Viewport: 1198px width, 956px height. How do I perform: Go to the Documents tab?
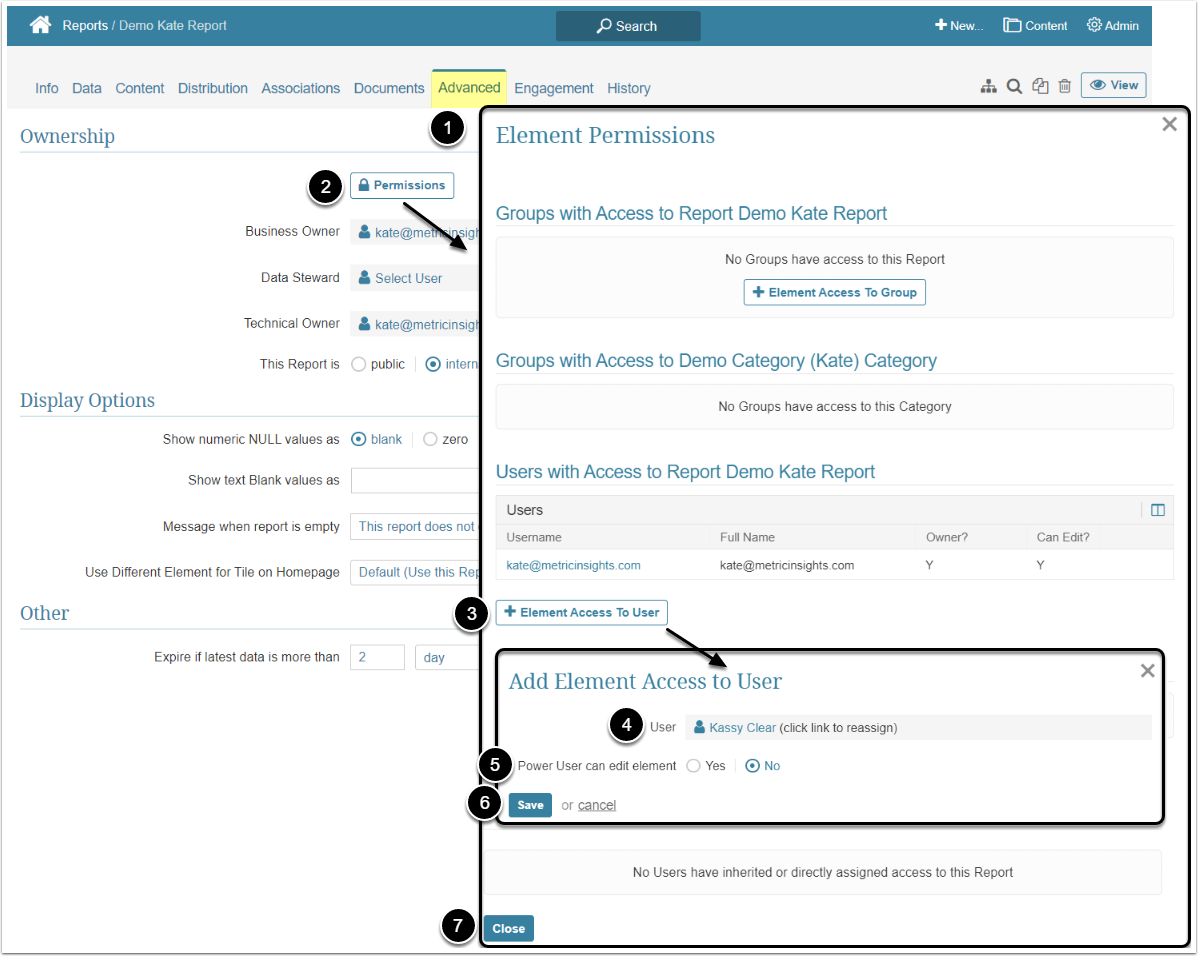pos(389,88)
